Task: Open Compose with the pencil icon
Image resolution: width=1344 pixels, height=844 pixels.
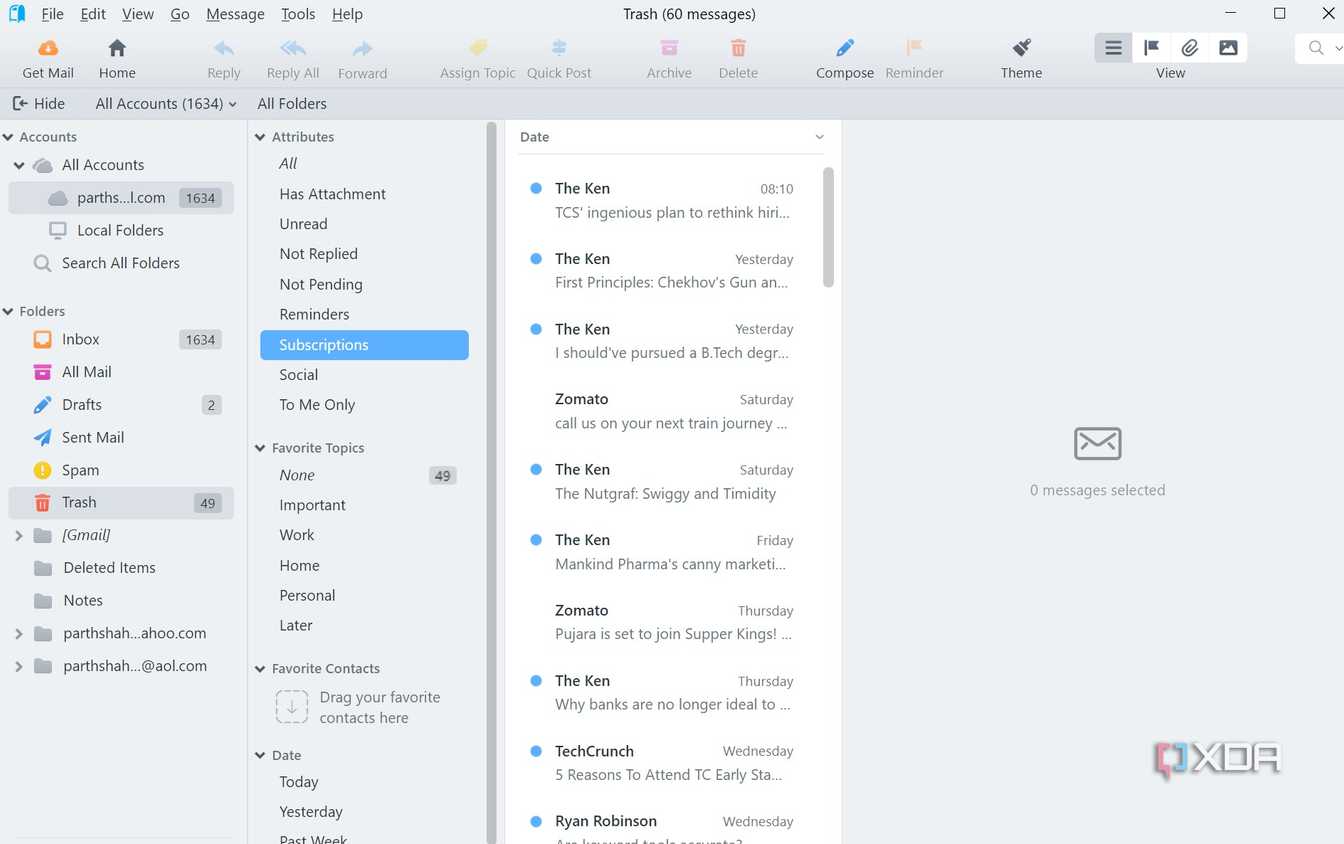Action: click(x=845, y=48)
